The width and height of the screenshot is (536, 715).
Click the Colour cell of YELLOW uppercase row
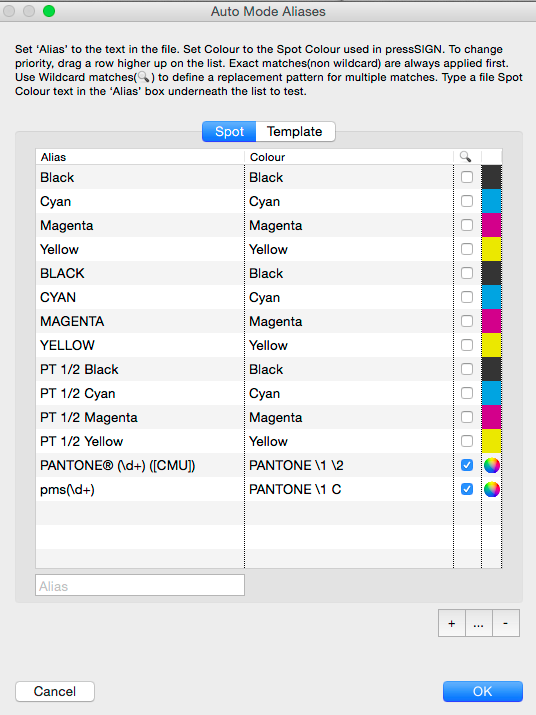(349, 345)
